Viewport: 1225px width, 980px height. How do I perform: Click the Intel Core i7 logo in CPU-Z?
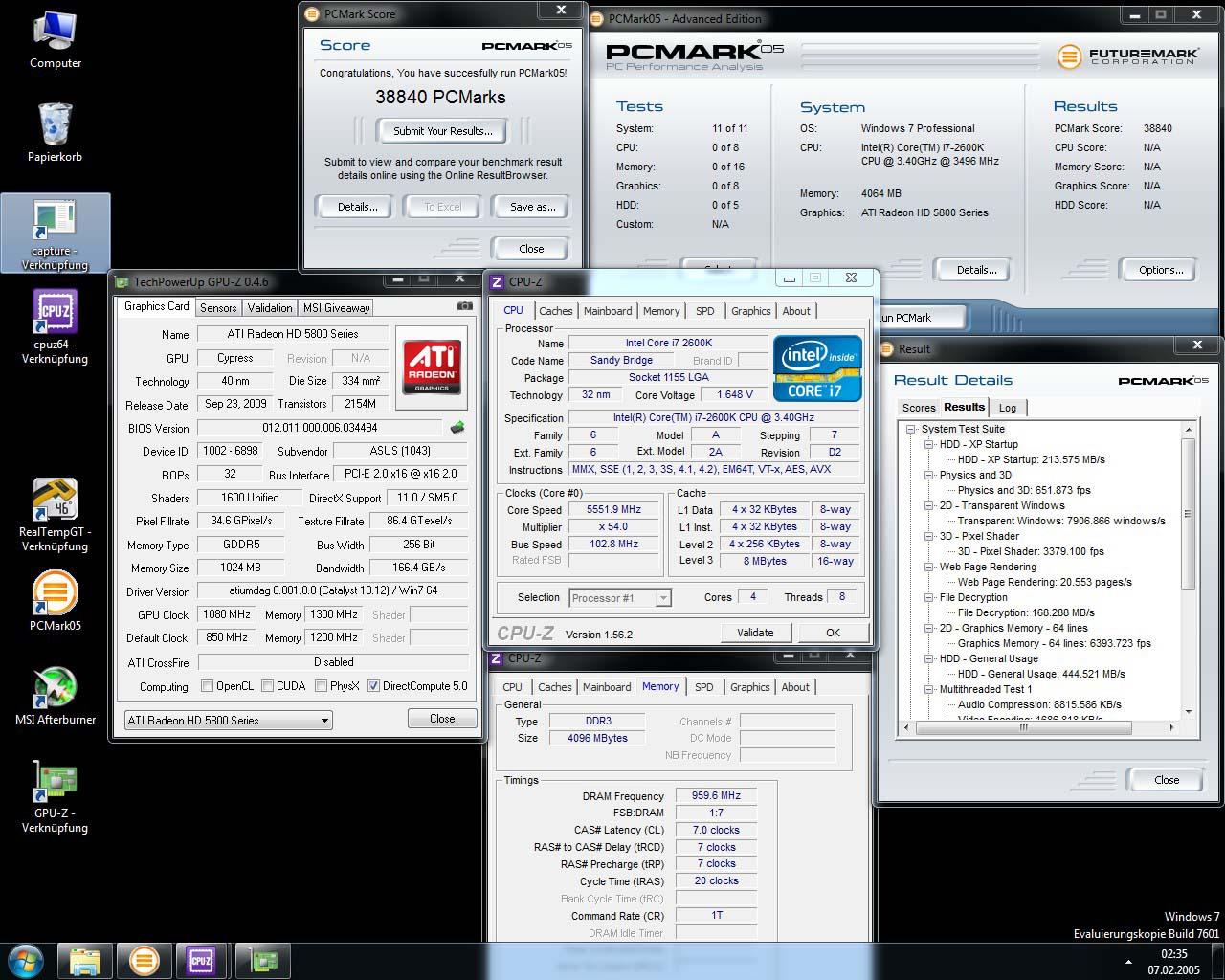[817, 368]
